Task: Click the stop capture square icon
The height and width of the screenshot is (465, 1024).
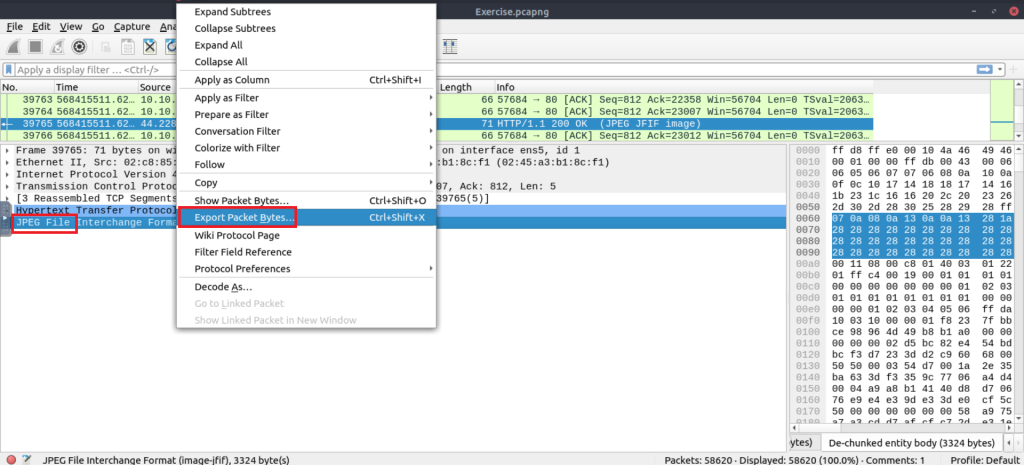Action: click(35, 47)
